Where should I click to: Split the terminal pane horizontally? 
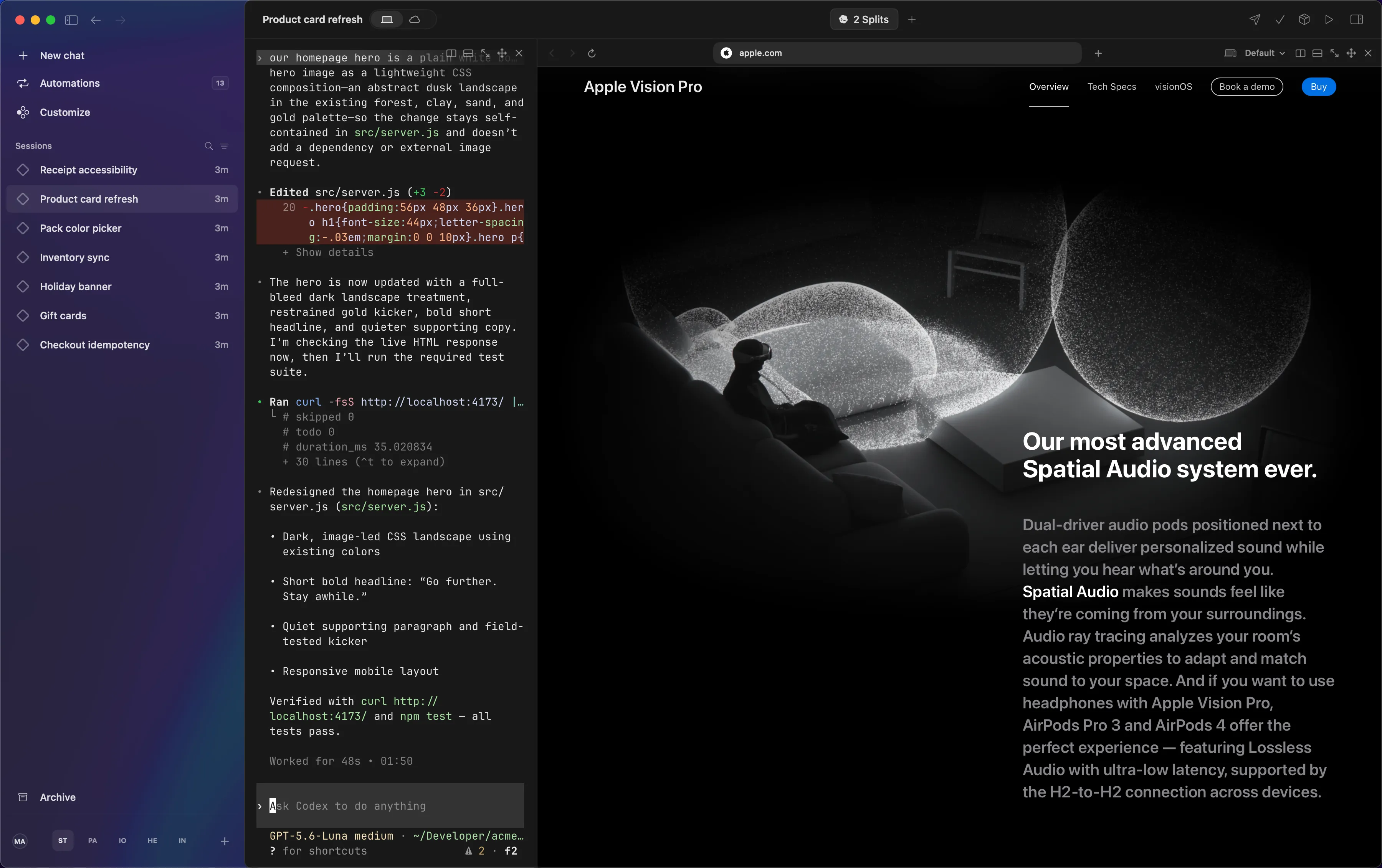pyautogui.click(x=468, y=53)
